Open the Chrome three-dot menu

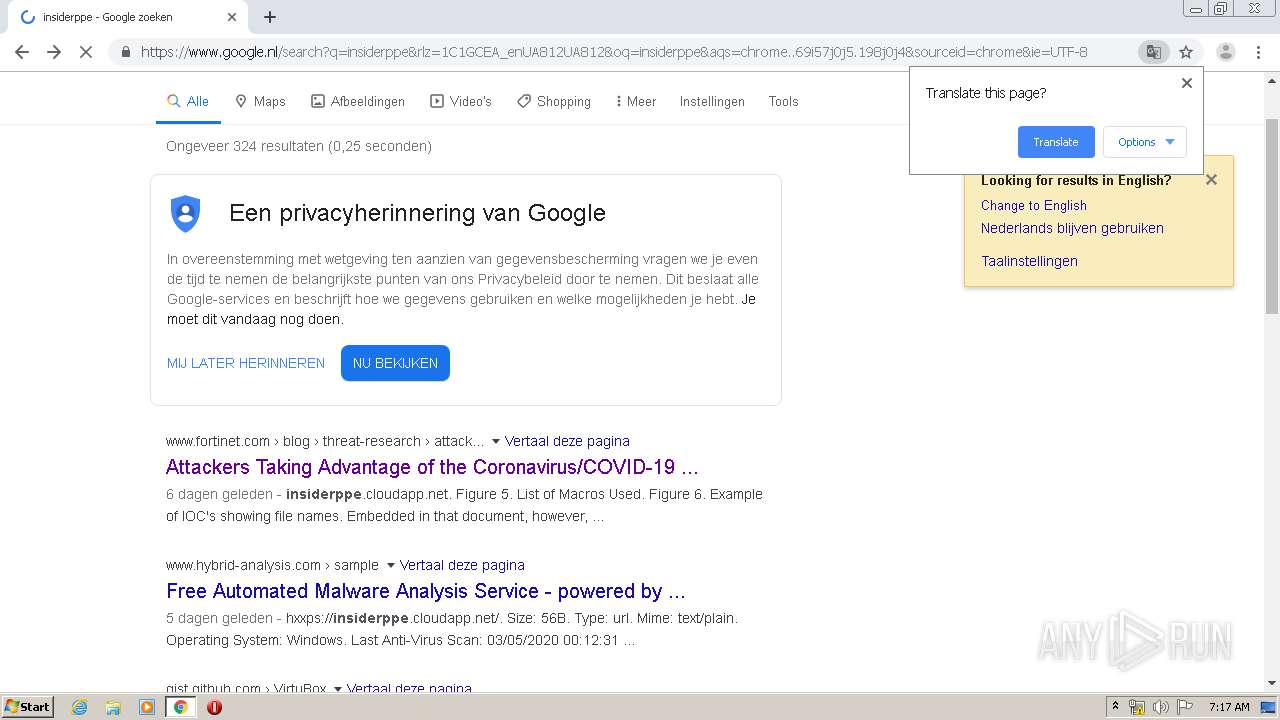1258,52
